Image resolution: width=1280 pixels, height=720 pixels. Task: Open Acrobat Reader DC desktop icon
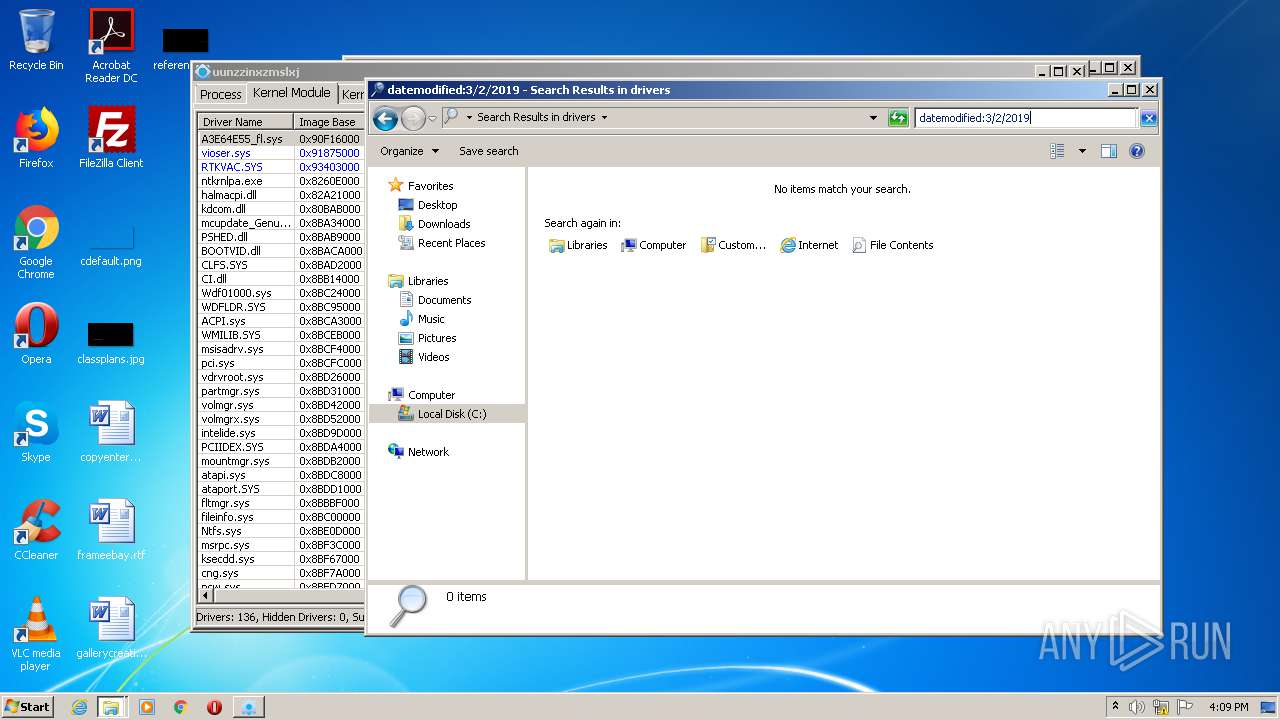point(111,46)
